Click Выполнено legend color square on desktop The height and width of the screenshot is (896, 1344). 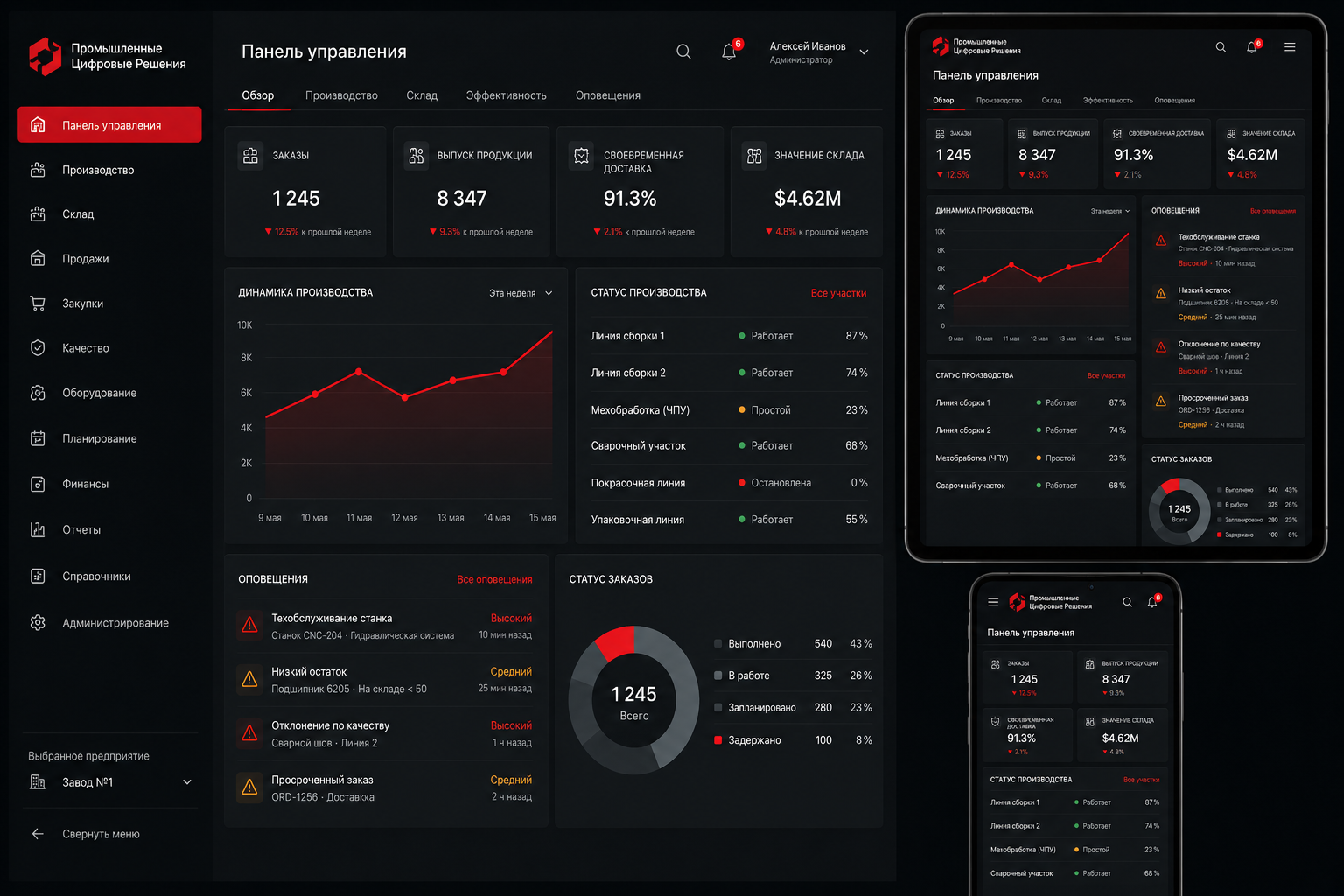point(718,643)
